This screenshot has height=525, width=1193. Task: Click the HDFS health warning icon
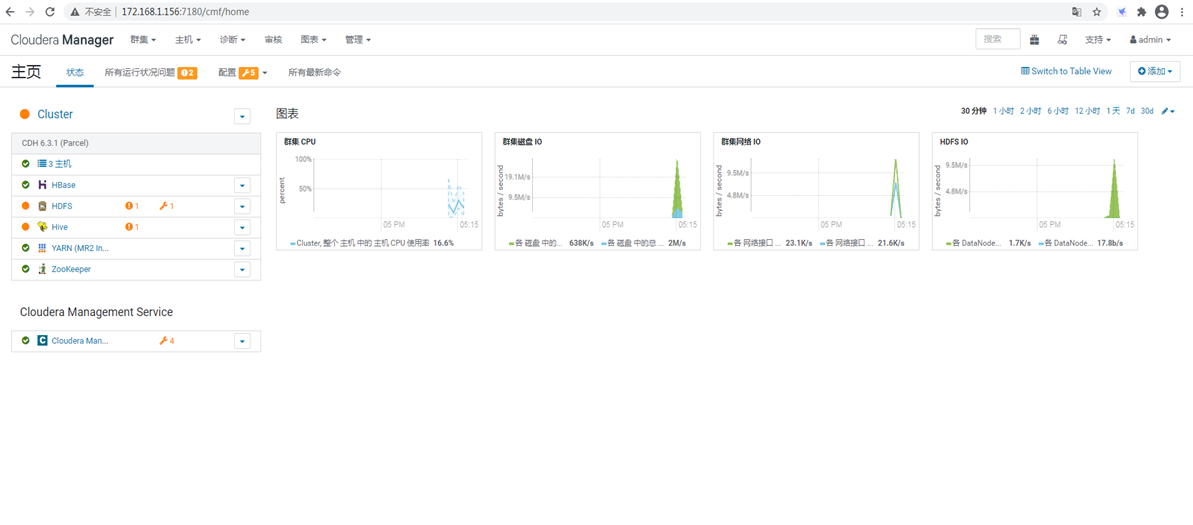pyautogui.click(x=132, y=206)
